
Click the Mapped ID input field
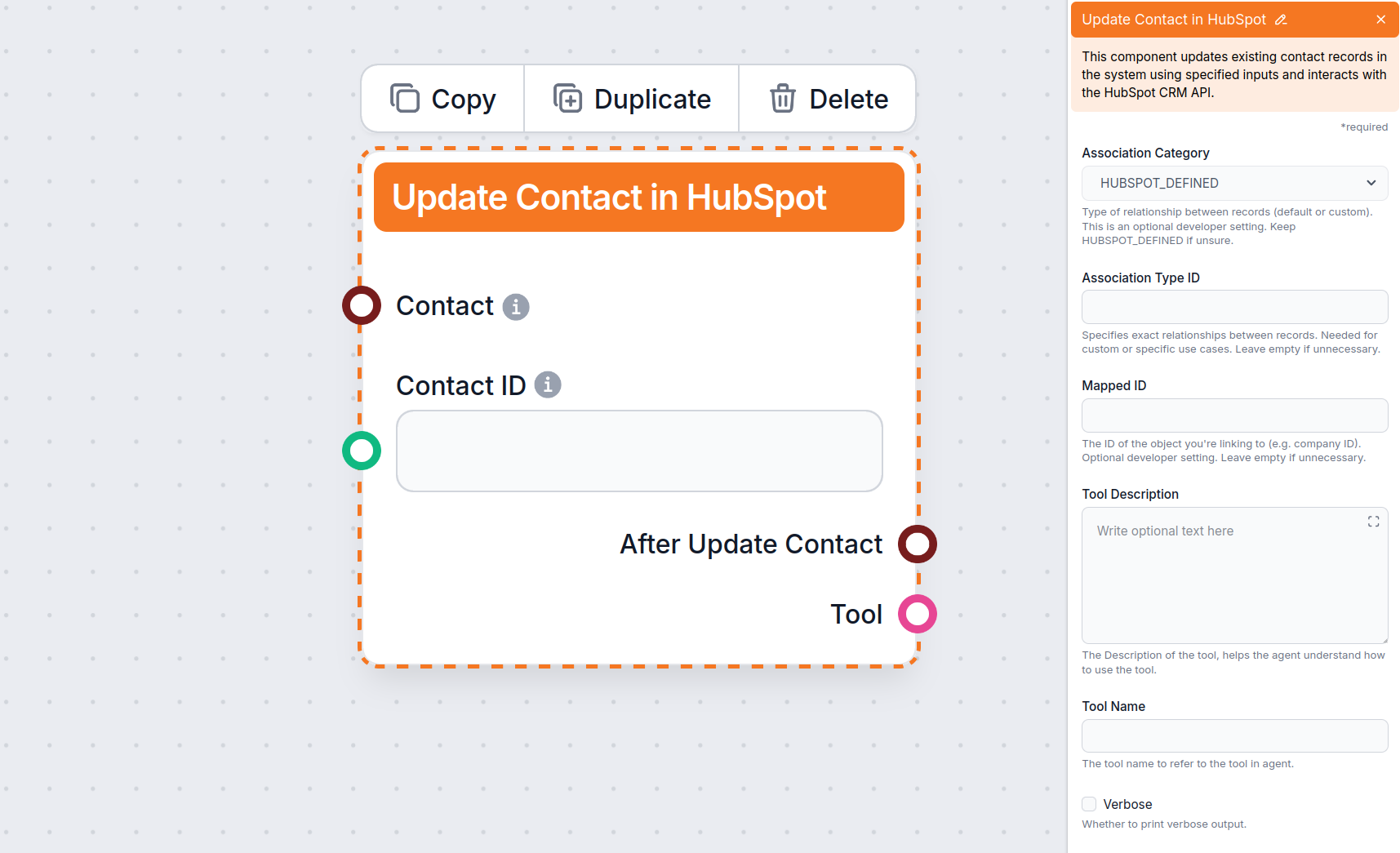pyautogui.click(x=1233, y=415)
